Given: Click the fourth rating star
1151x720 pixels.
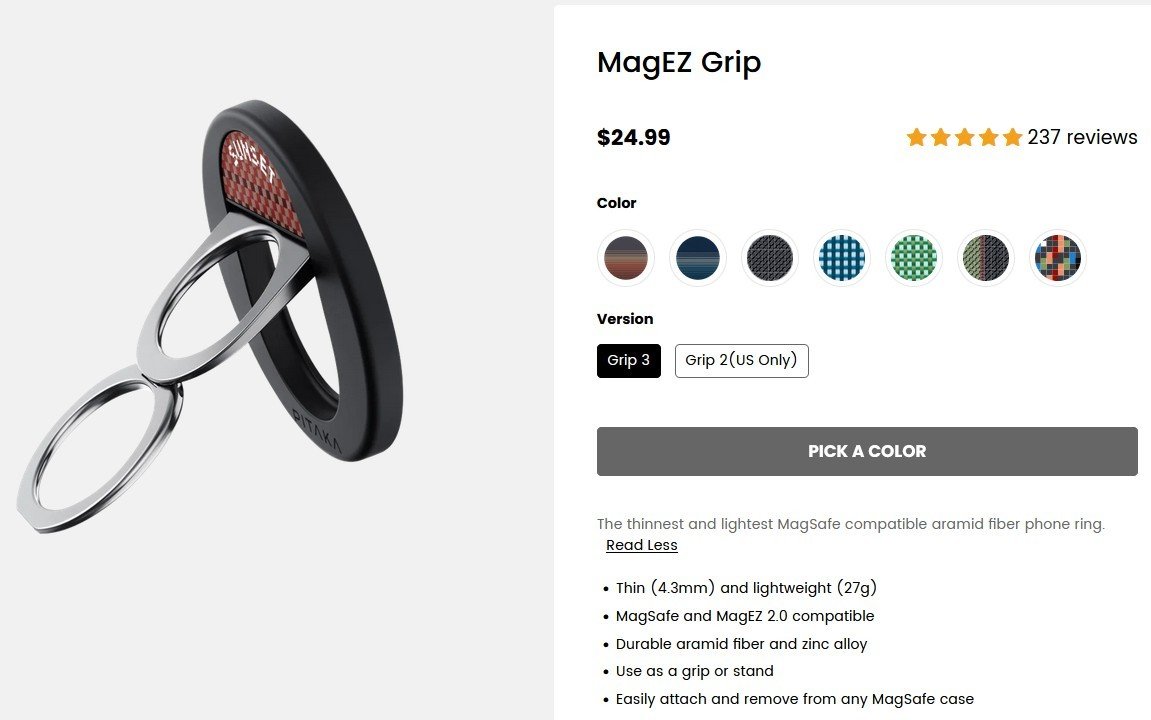Looking at the screenshot, I should tap(989, 137).
